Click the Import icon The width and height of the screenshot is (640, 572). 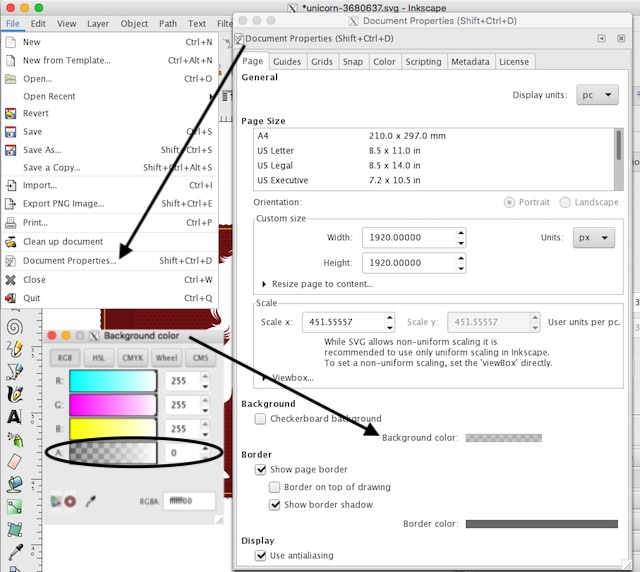11,185
